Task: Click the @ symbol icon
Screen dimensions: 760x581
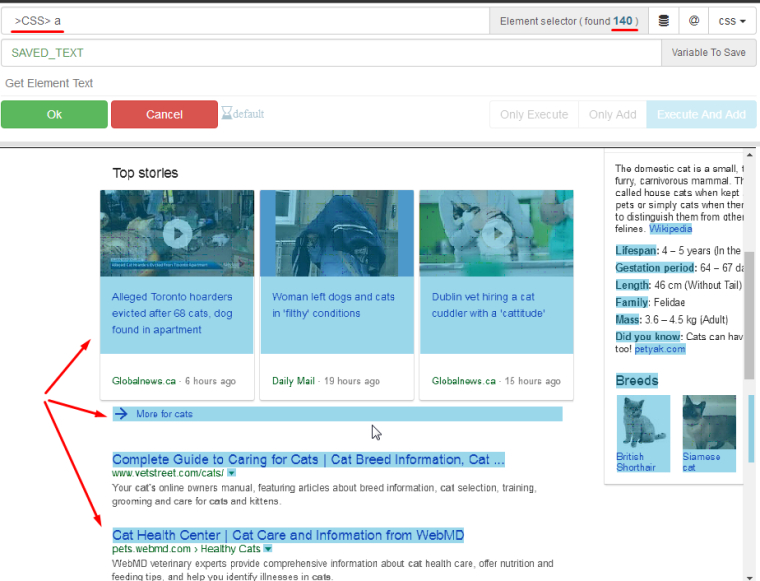Action: point(694,20)
